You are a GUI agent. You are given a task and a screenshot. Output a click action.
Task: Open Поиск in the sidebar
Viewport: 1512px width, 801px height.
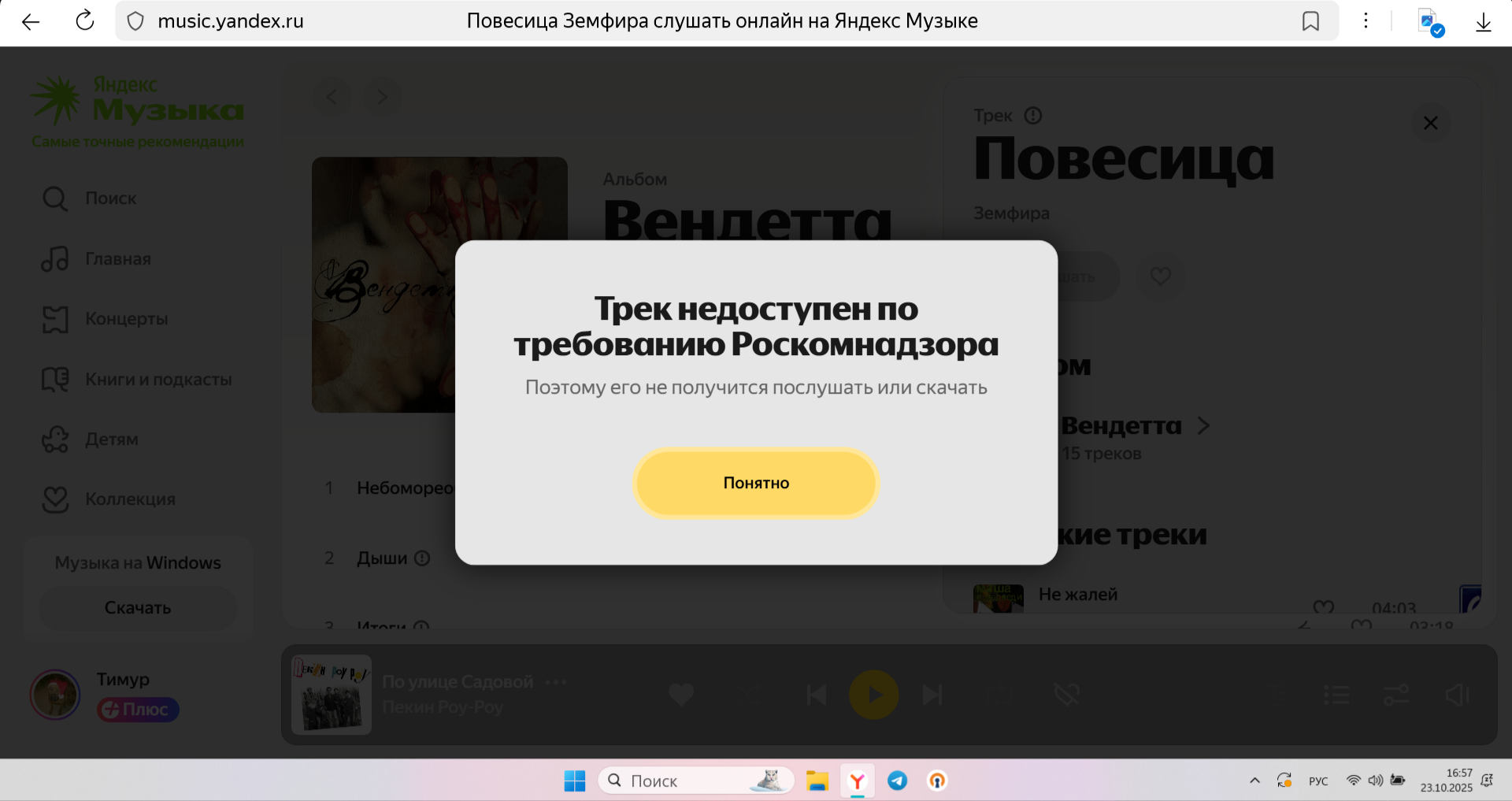89,198
